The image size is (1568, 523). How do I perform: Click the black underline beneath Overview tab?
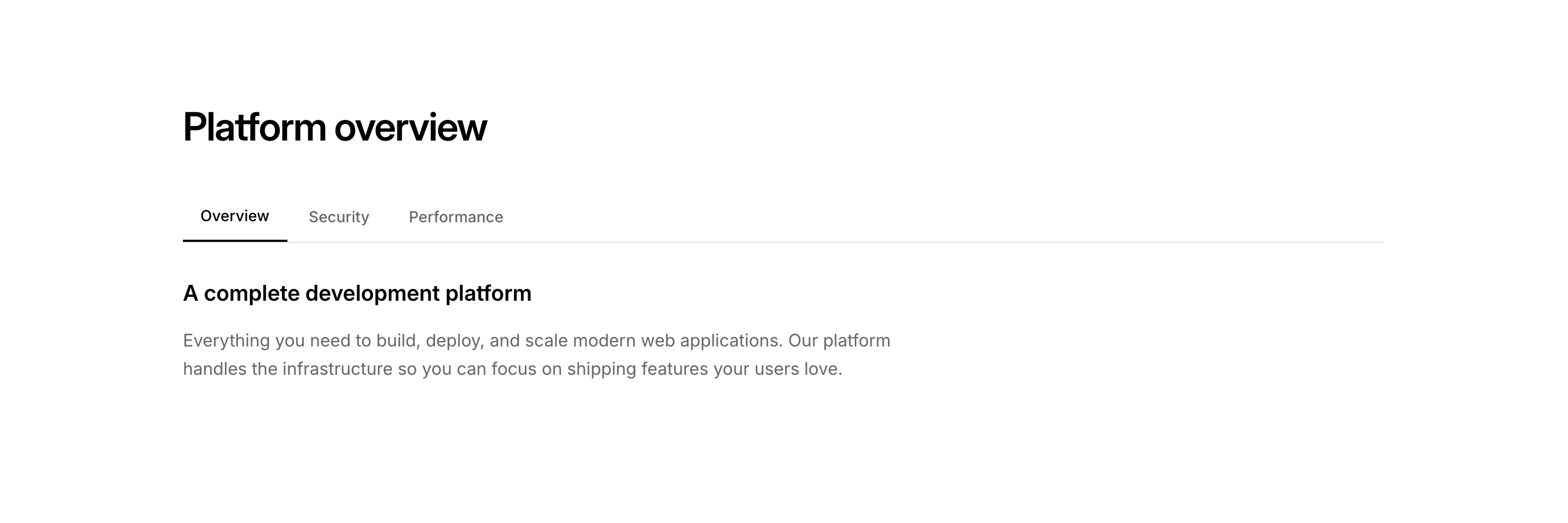(234, 240)
